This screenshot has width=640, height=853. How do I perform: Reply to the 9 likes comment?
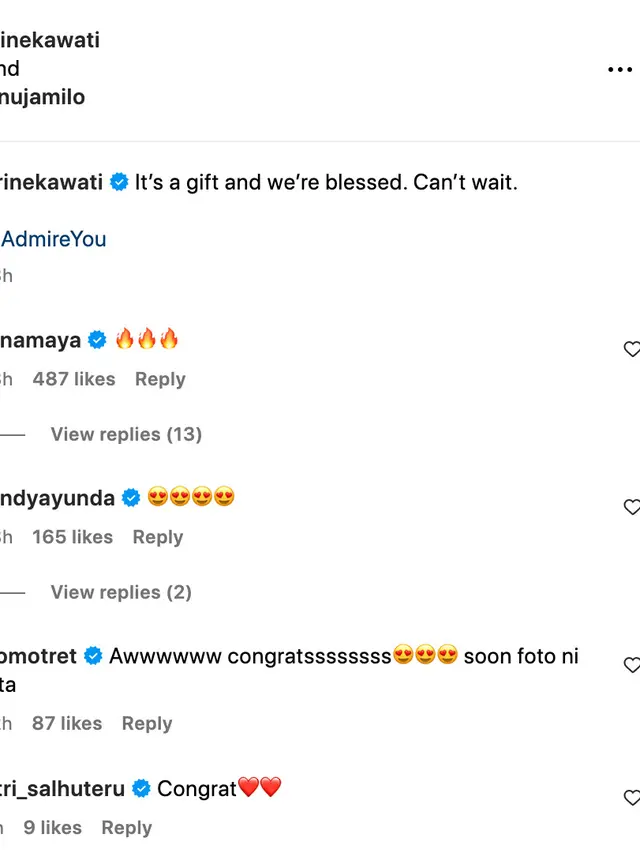[x=127, y=827]
